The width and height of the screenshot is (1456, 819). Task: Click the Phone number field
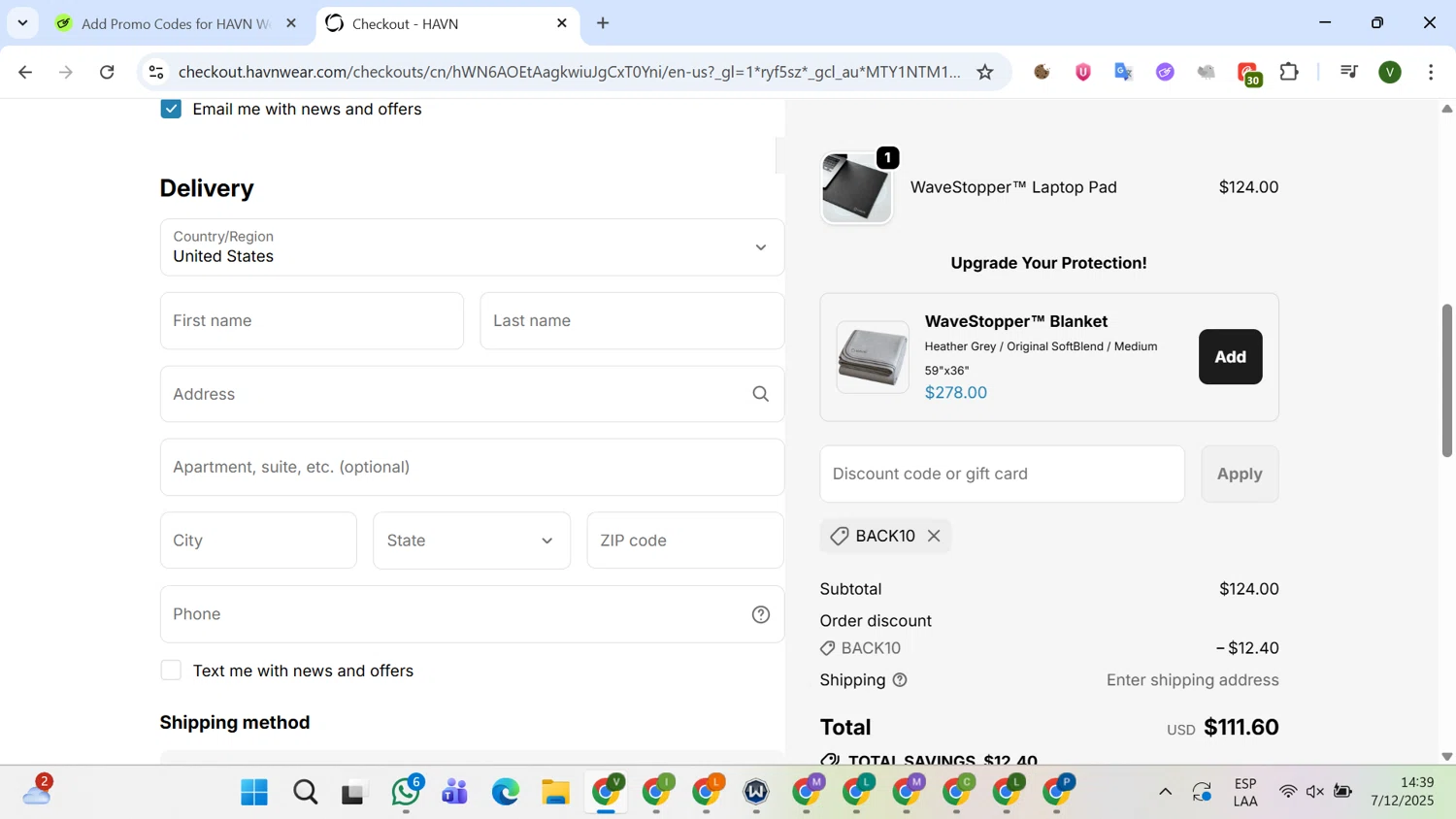(472, 614)
